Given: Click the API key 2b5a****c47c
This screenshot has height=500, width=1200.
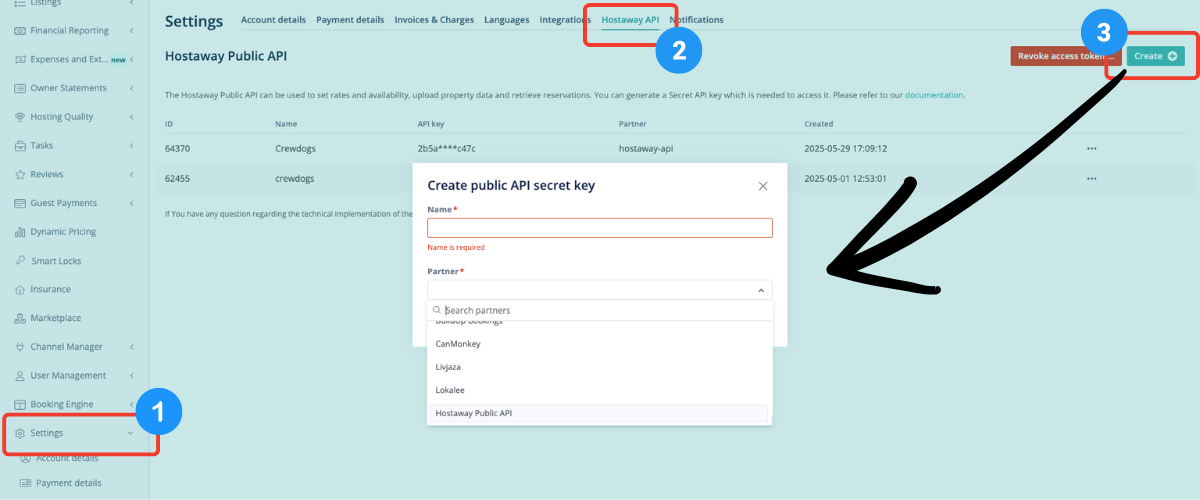Looking at the screenshot, I should [x=446, y=149].
